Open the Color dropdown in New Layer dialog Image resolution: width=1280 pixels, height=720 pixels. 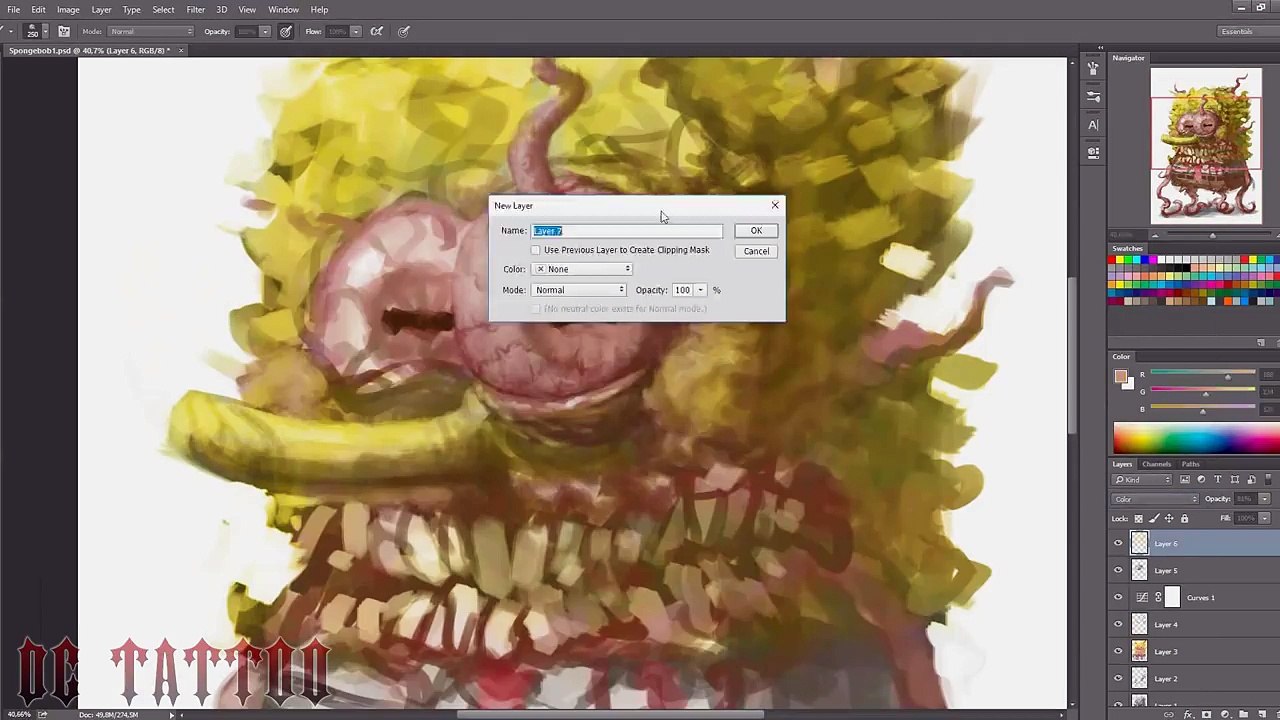pyautogui.click(x=582, y=269)
